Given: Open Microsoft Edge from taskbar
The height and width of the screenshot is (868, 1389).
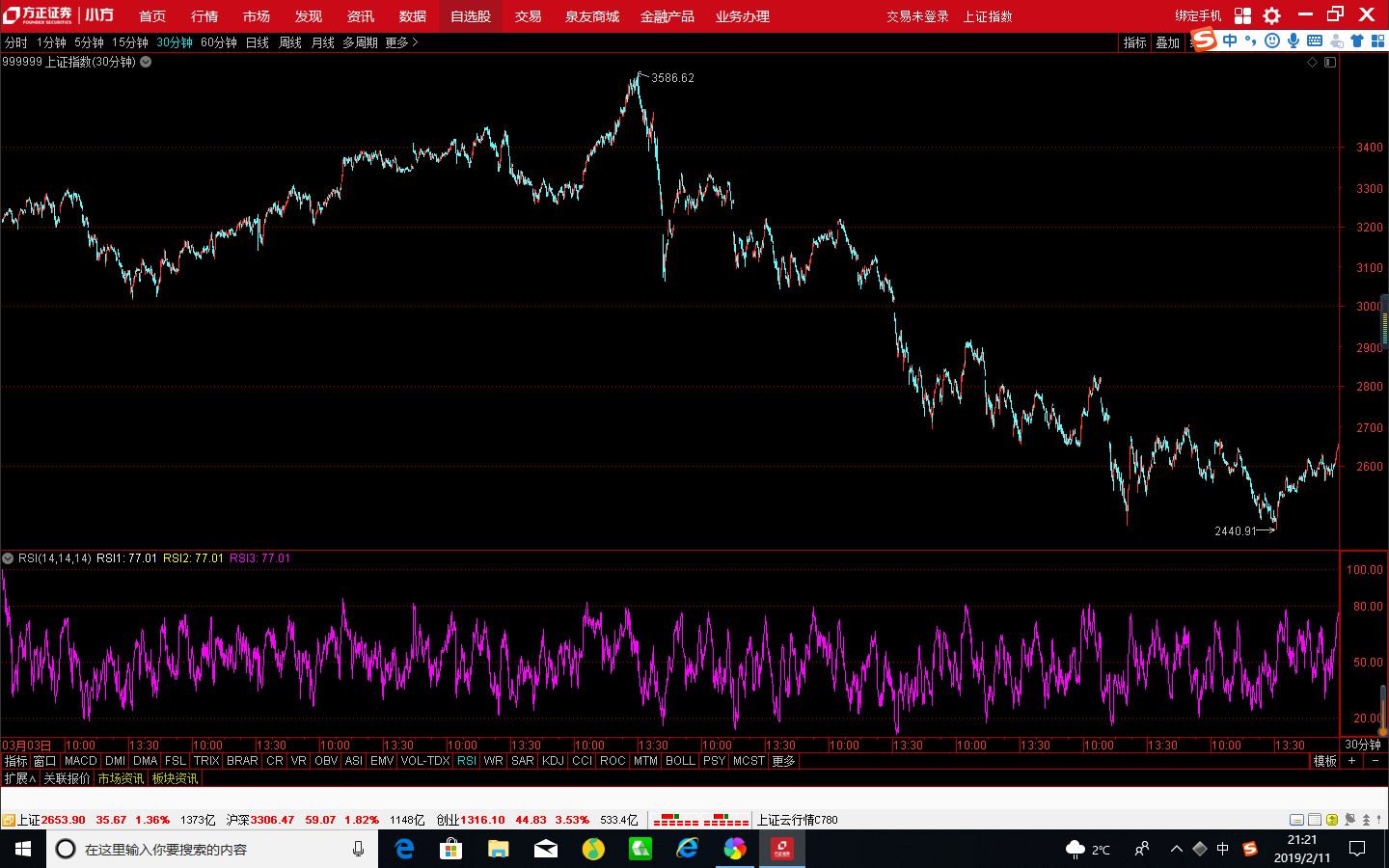Looking at the screenshot, I should click(404, 849).
